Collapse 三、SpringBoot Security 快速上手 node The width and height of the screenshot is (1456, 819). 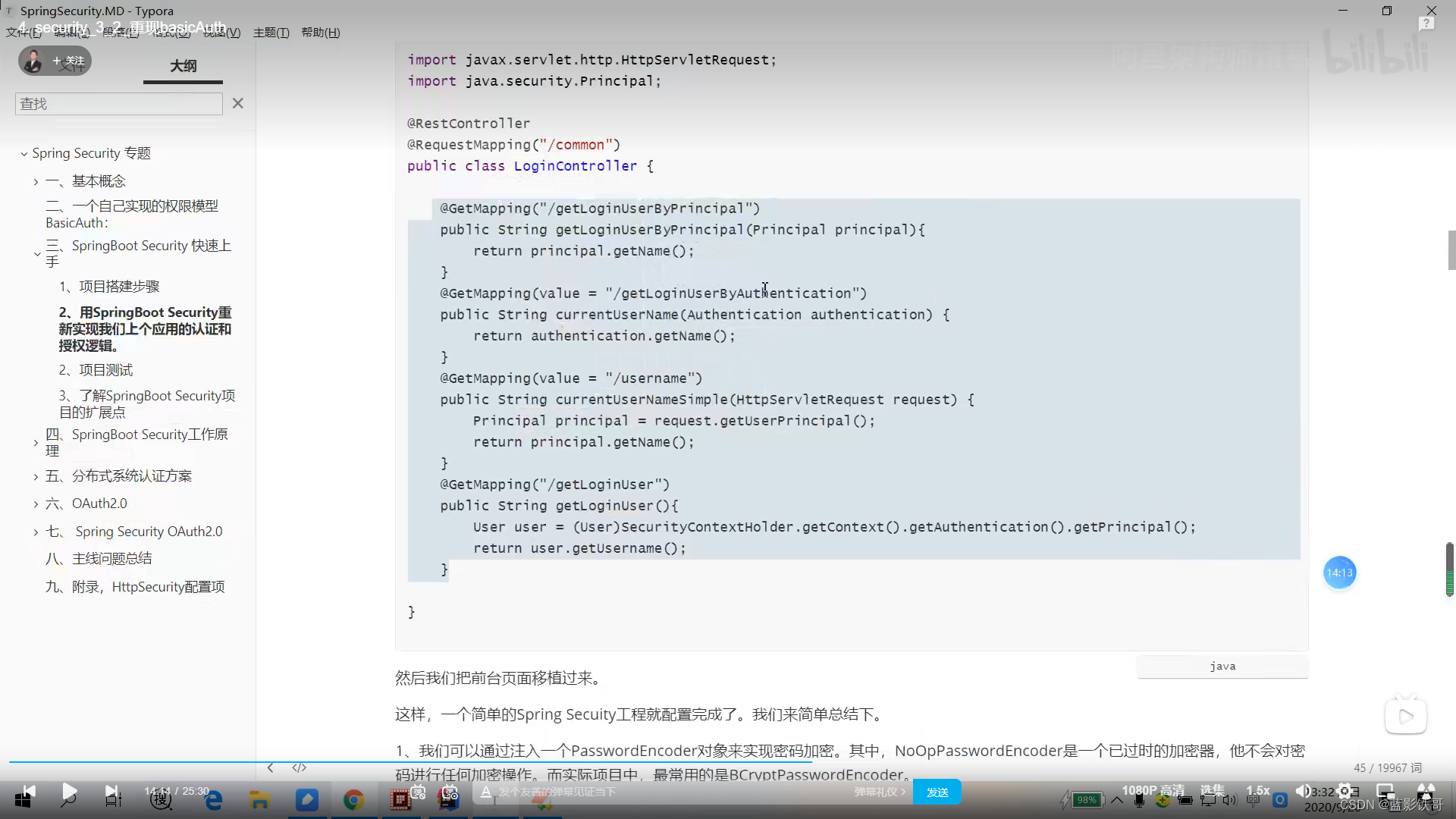point(37,254)
